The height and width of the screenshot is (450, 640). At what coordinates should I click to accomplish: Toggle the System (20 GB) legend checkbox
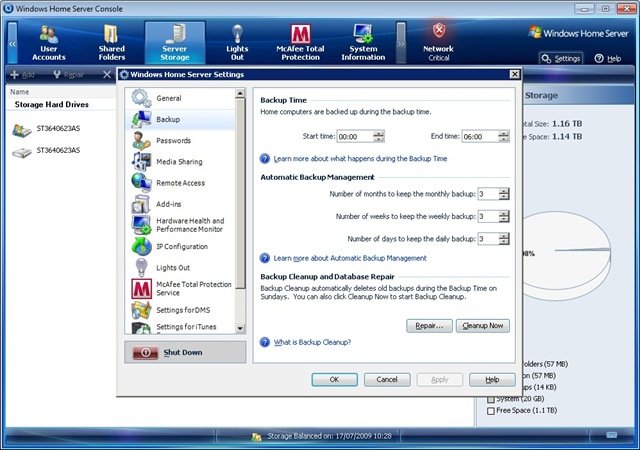[x=491, y=399]
